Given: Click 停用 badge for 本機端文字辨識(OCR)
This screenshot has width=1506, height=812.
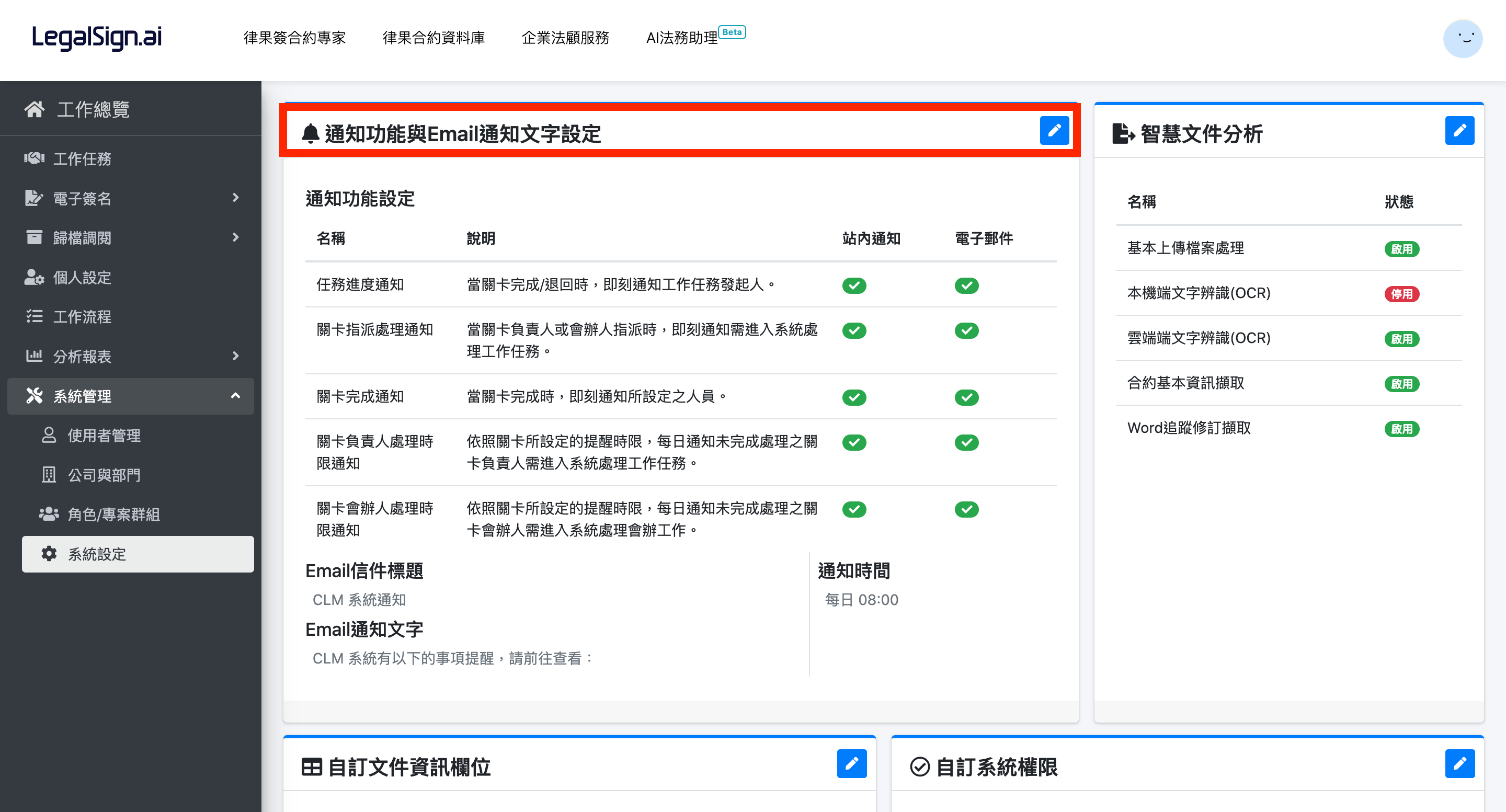Looking at the screenshot, I should tap(1401, 294).
